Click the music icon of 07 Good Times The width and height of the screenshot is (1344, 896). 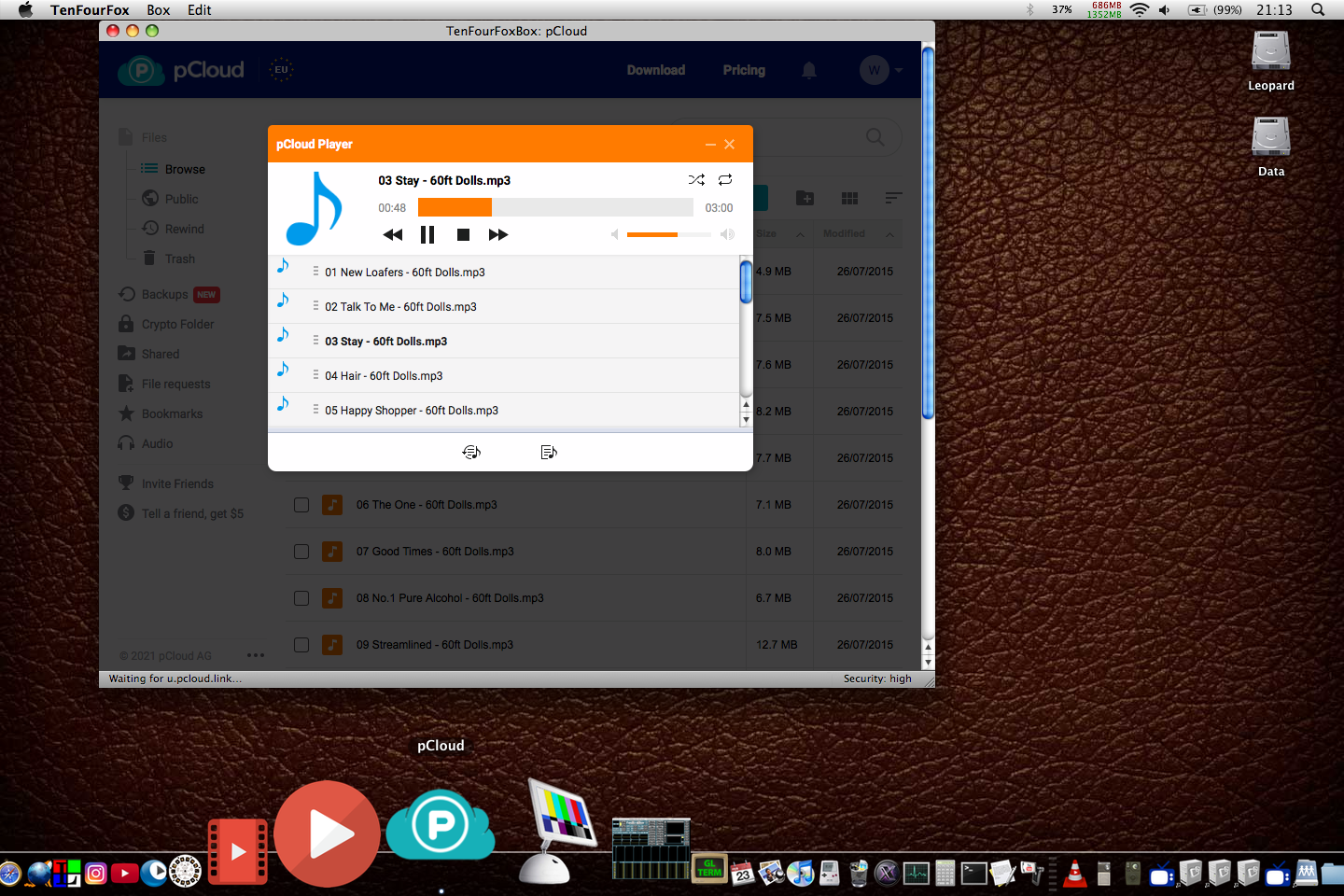[x=332, y=552]
